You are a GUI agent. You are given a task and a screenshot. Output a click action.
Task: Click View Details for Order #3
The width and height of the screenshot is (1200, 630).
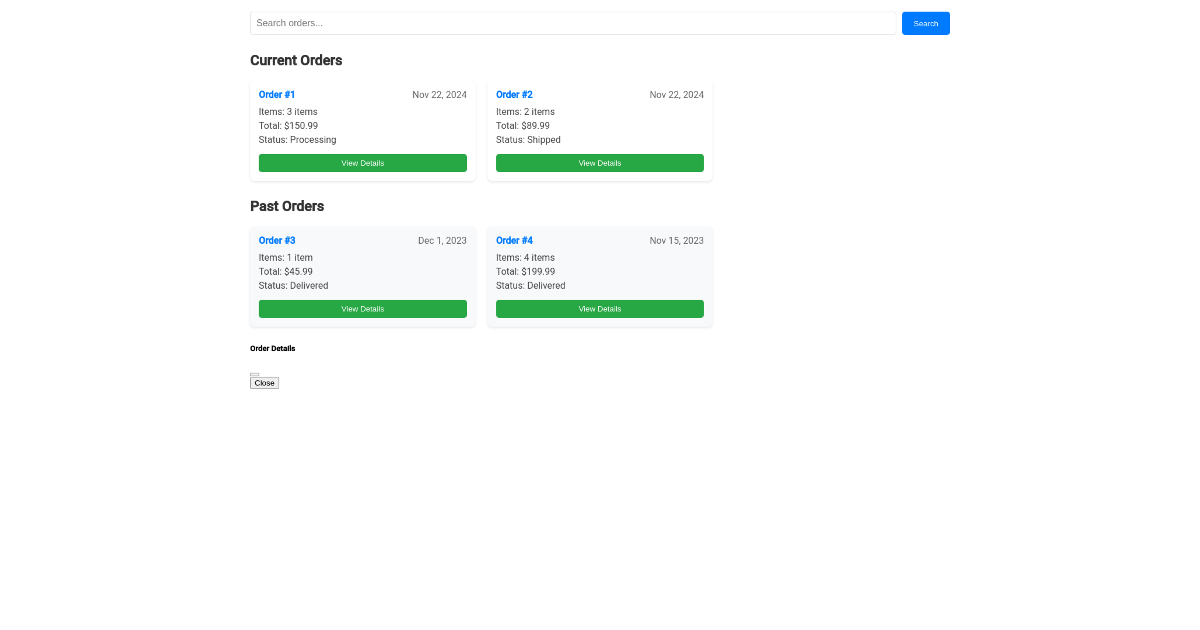[x=362, y=308]
